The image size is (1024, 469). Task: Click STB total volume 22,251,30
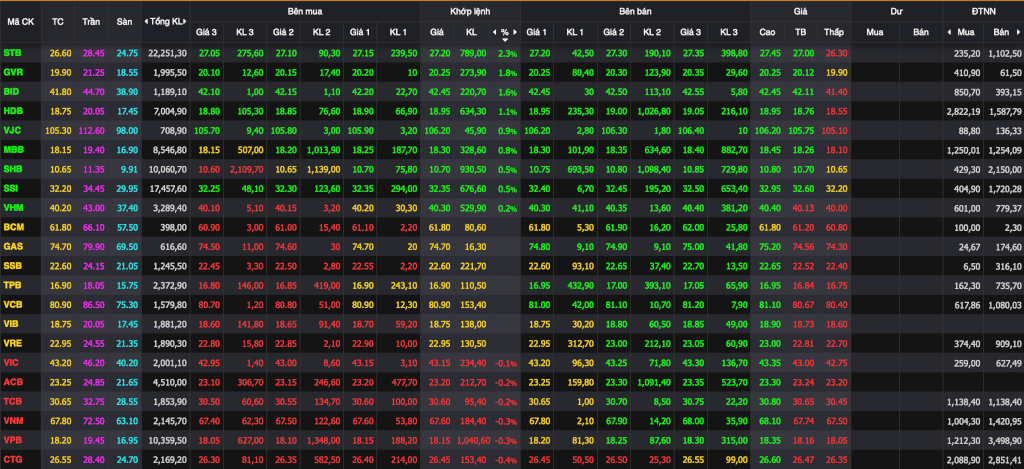(x=167, y=54)
